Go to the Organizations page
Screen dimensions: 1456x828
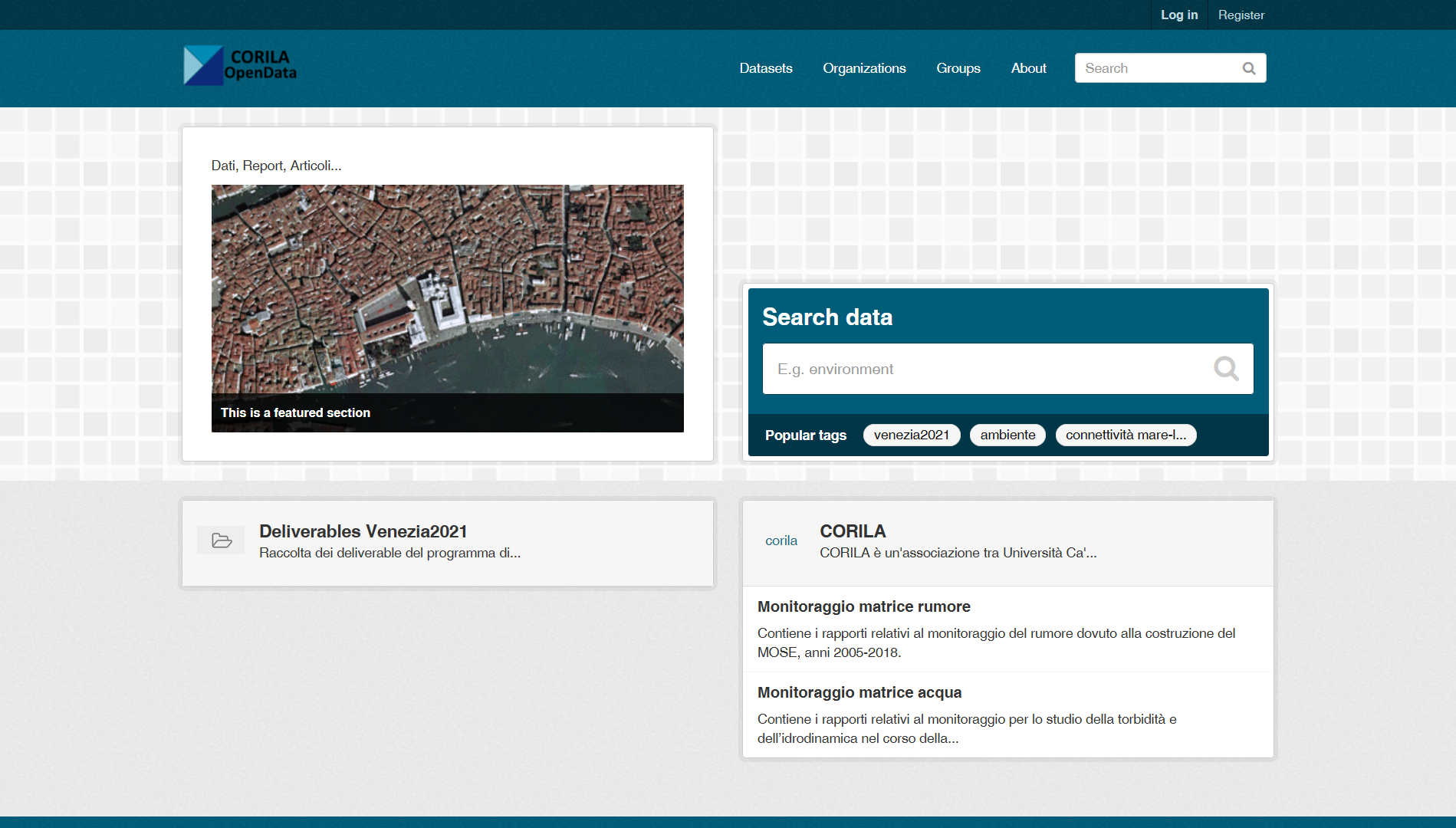pyautogui.click(x=864, y=68)
